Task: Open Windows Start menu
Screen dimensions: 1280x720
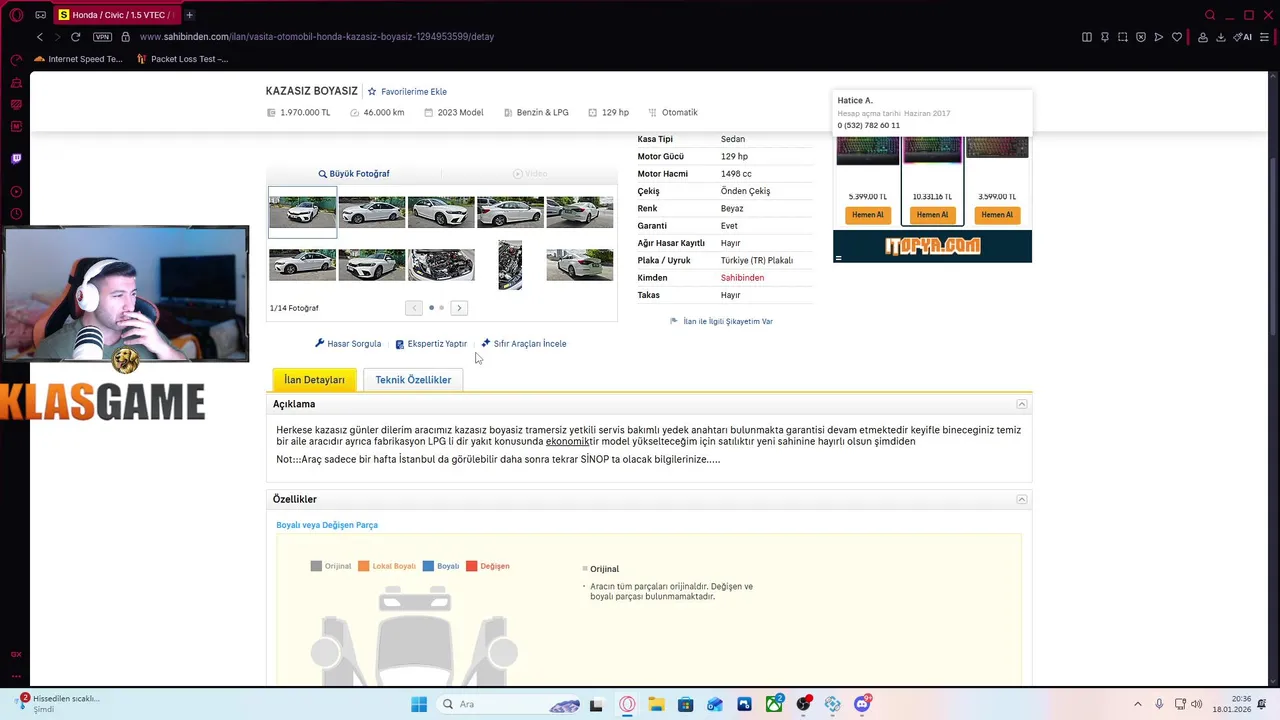Action: [419, 705]
